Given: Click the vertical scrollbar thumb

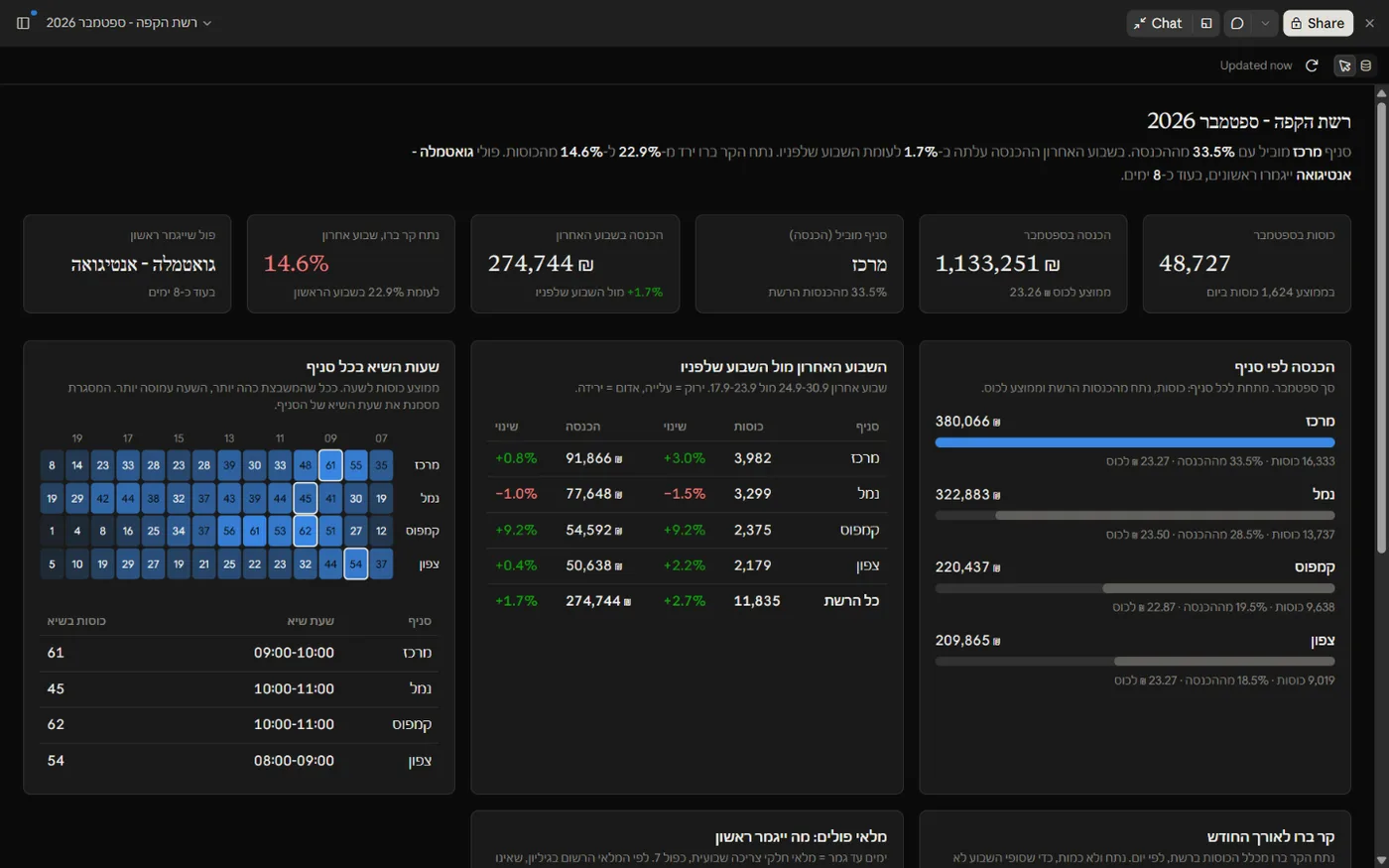Looking at the screenshot, I should click(x=1381, y=327).
